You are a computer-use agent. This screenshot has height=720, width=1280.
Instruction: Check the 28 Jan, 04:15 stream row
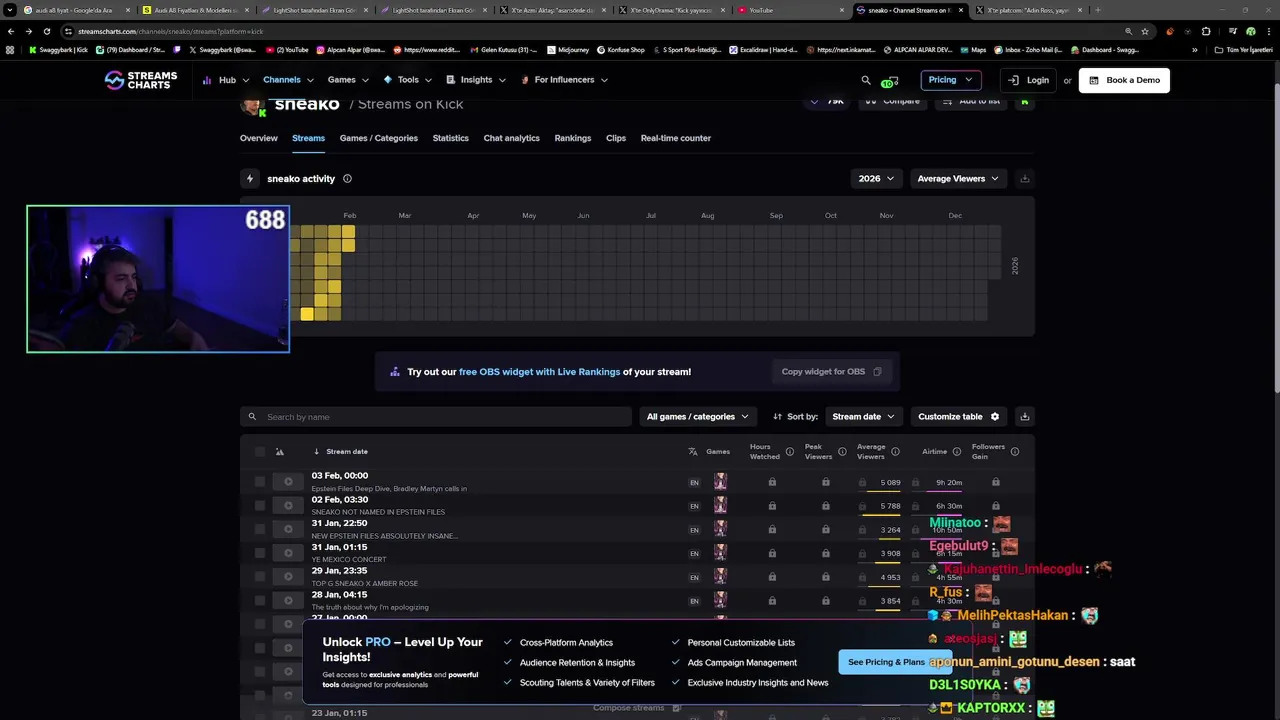click(260, 601)
